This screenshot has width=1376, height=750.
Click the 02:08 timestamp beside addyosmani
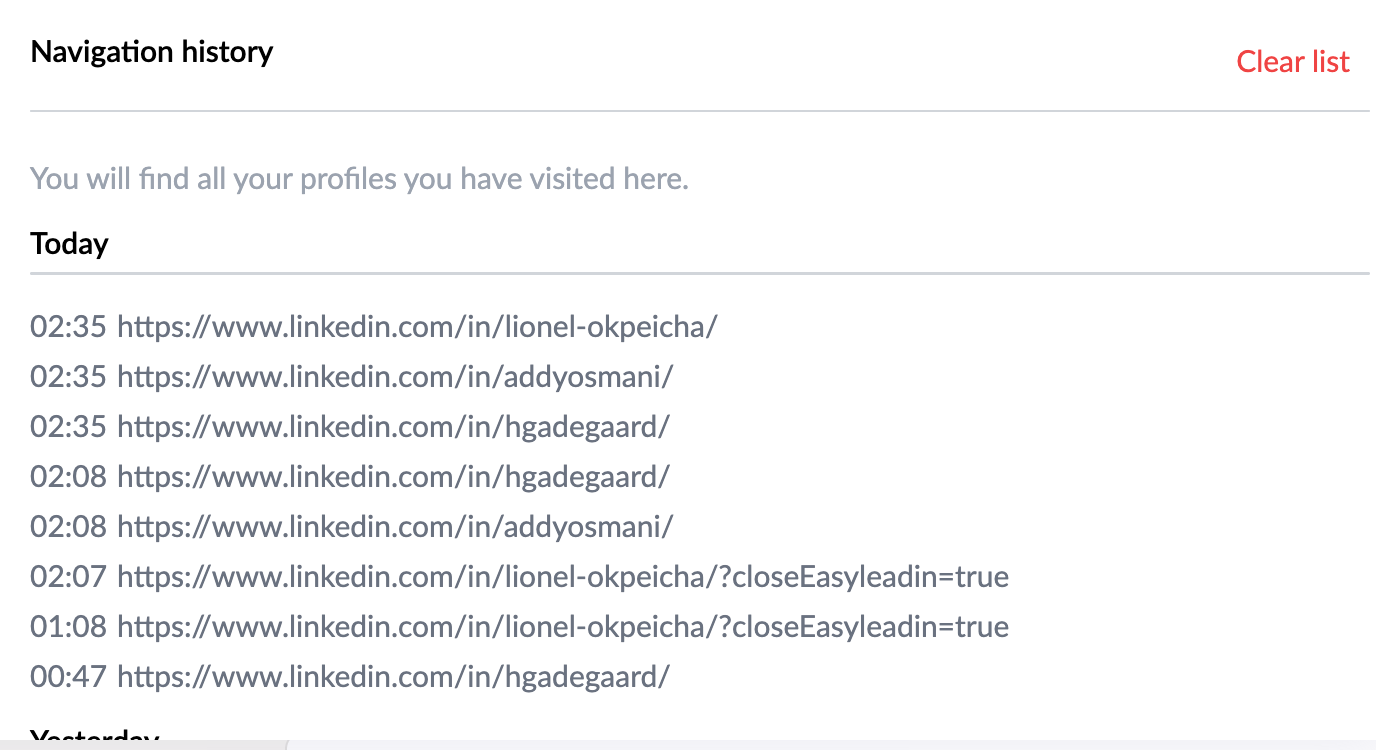(69, 526)
